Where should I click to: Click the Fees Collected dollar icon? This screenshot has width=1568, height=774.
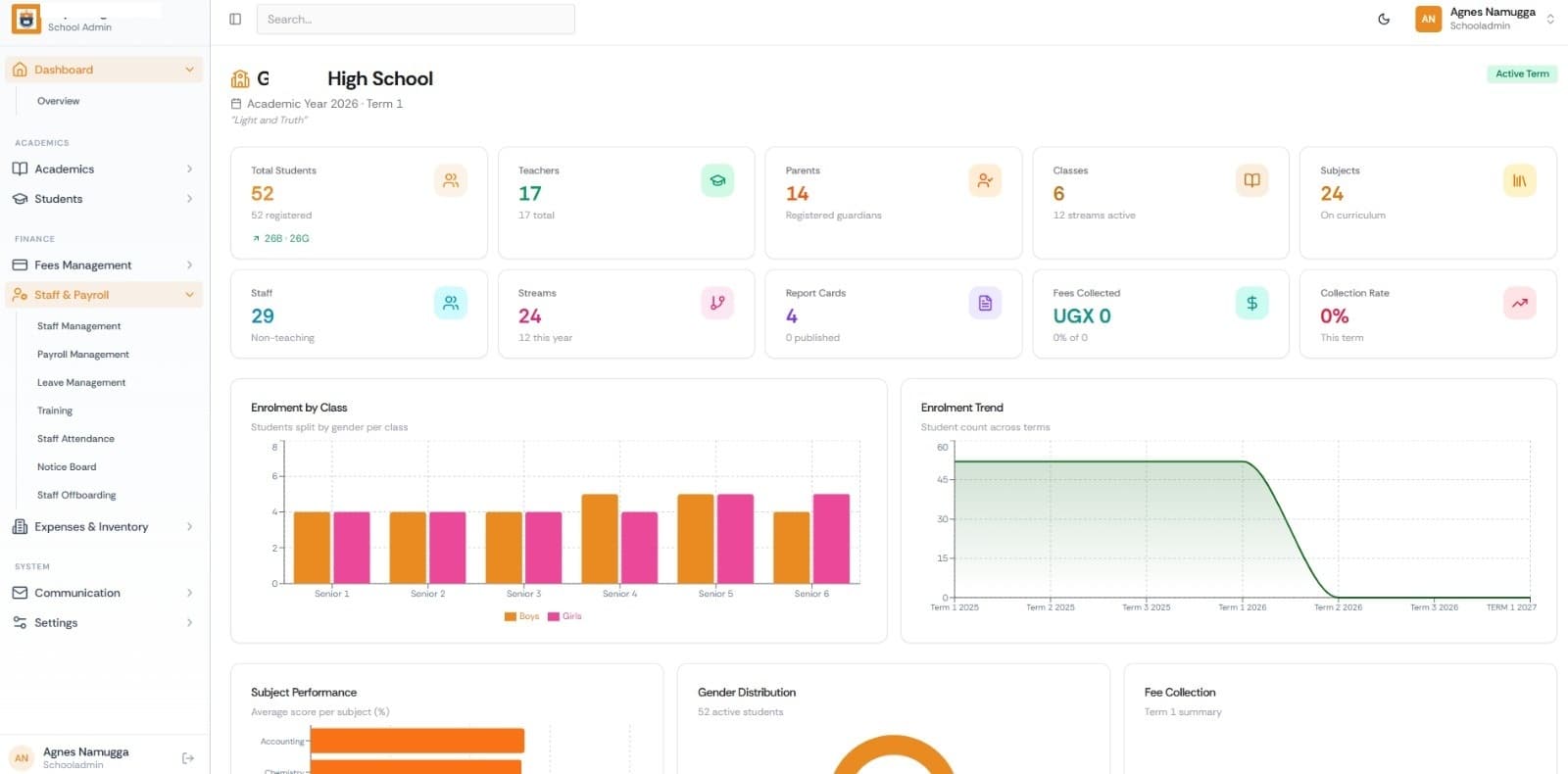coord(1251,304)
